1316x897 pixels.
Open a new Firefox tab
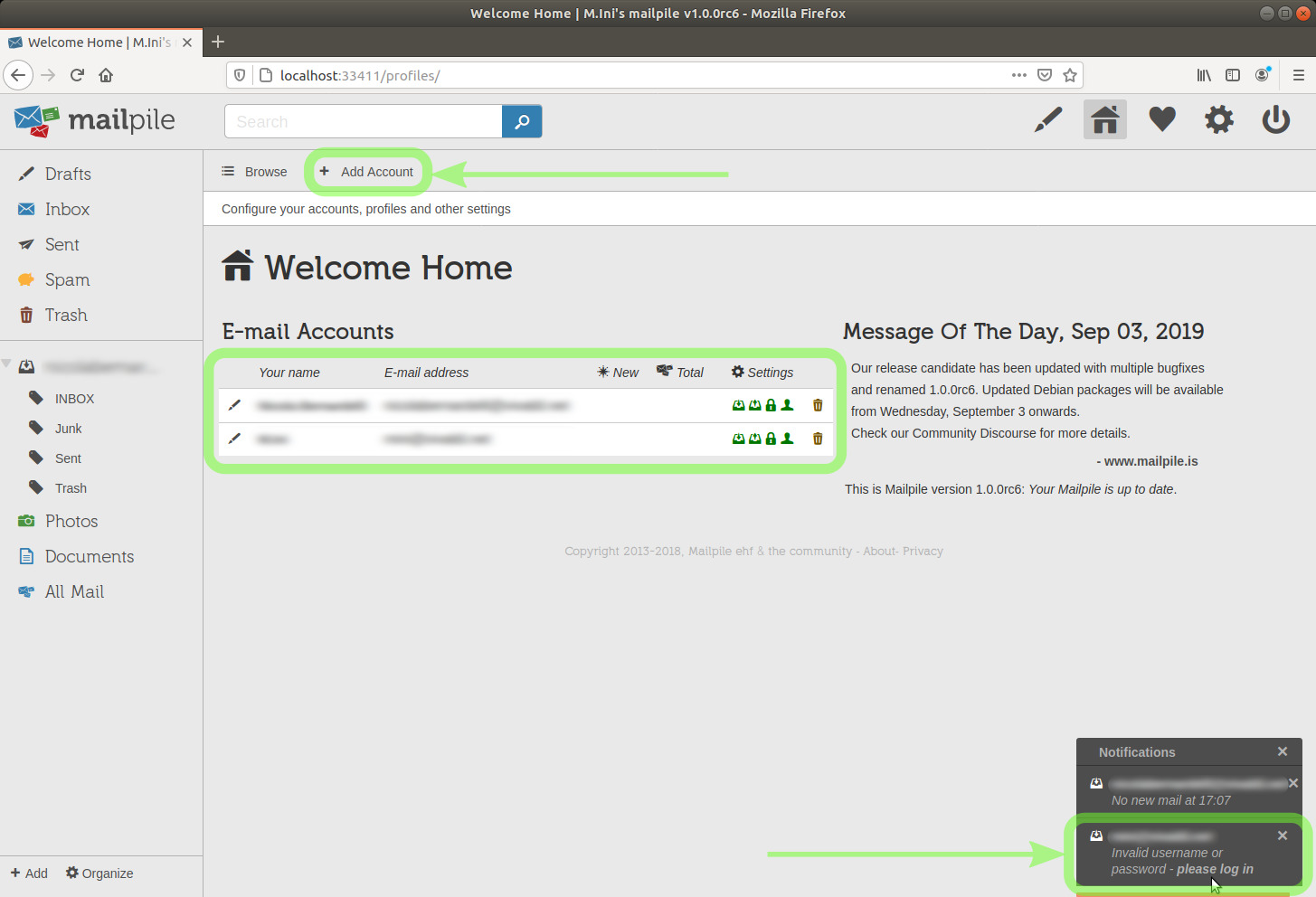218,42
